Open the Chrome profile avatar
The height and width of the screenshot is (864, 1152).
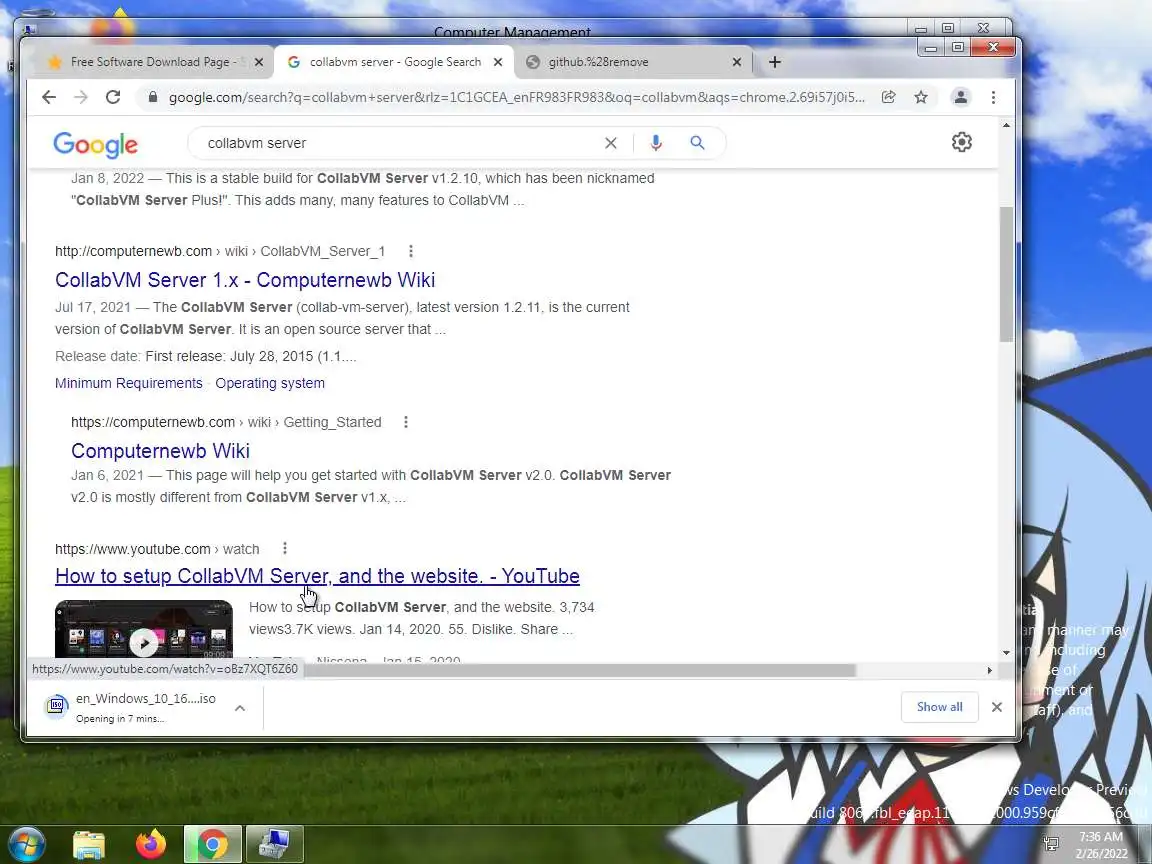pyautogui.click(x=960, y=97)
